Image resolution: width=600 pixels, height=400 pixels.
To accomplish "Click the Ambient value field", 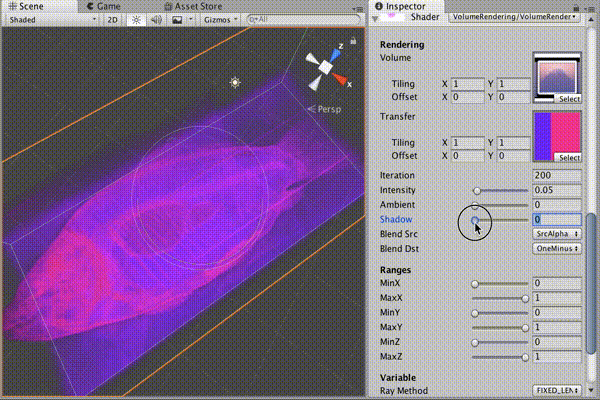I will (x=557, y=205).
